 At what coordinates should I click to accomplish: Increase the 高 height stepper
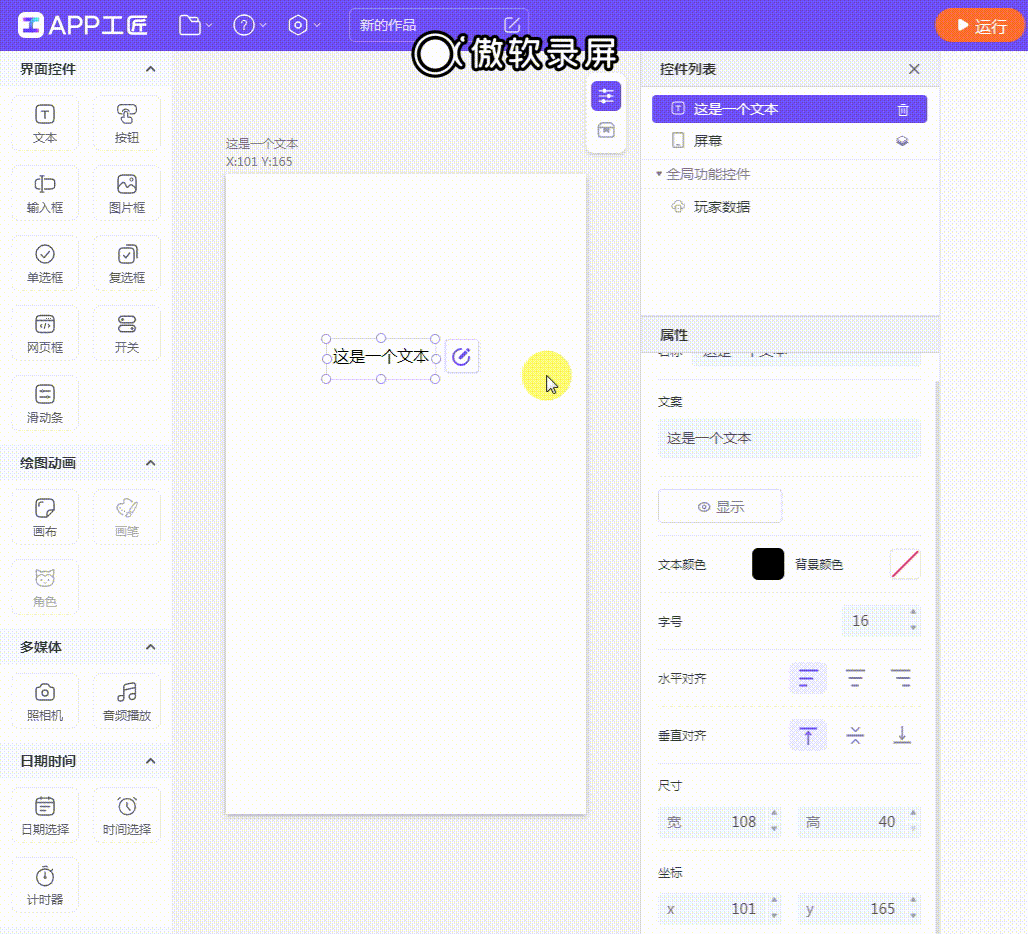point(913,813)
